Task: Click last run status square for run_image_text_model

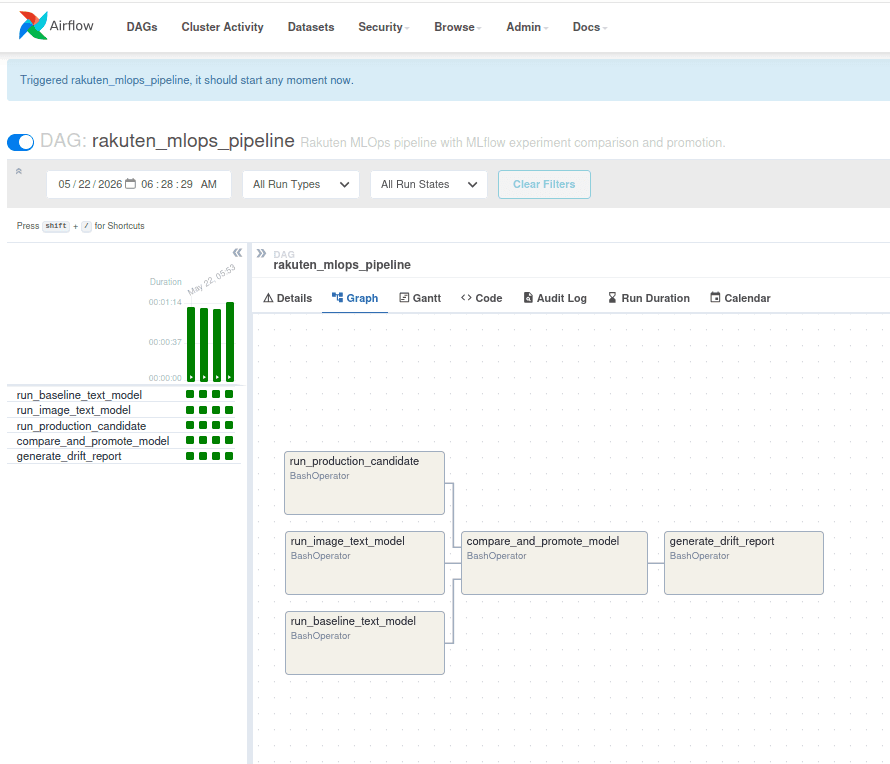Action: (x=229, y=410)
